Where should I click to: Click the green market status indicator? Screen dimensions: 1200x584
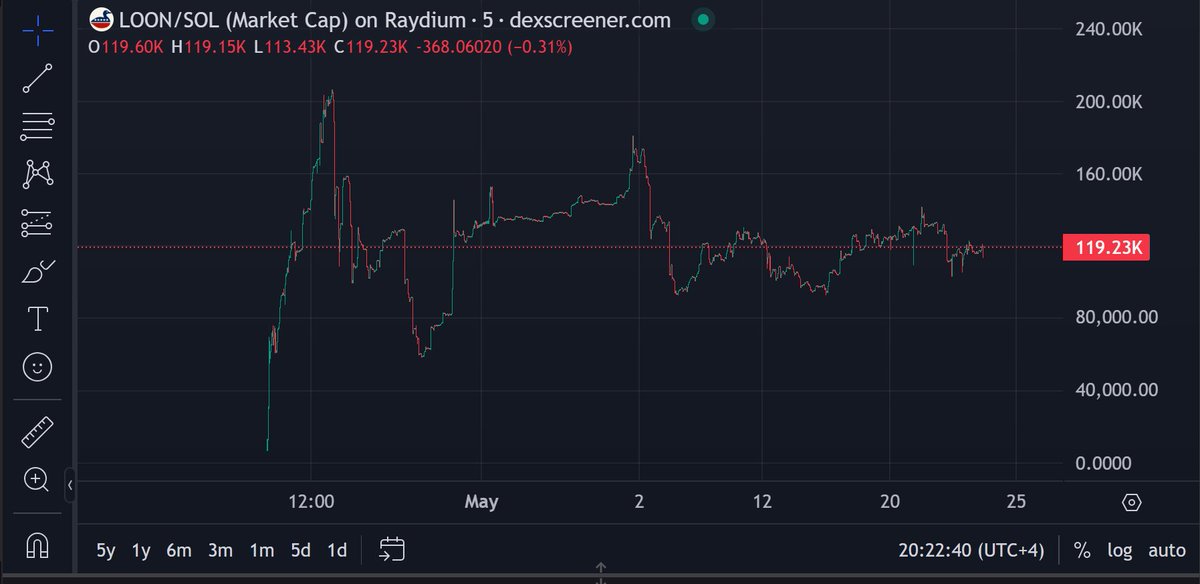click(x=703, y=19)
